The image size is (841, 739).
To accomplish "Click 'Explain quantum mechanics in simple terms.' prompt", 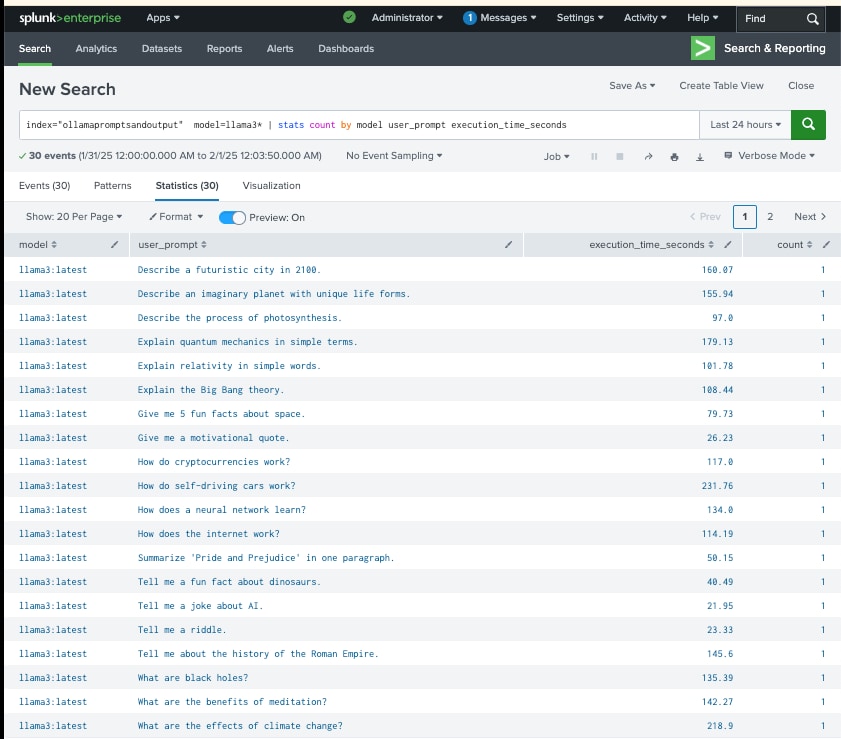I will tap(247, 342).
